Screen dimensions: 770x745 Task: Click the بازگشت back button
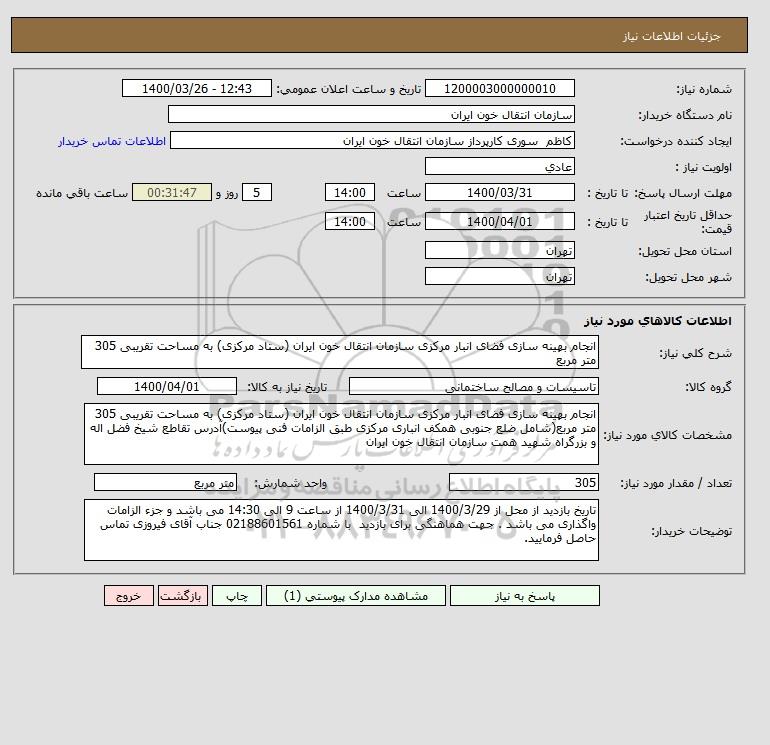pyautogui.click(x=183, y=596)
